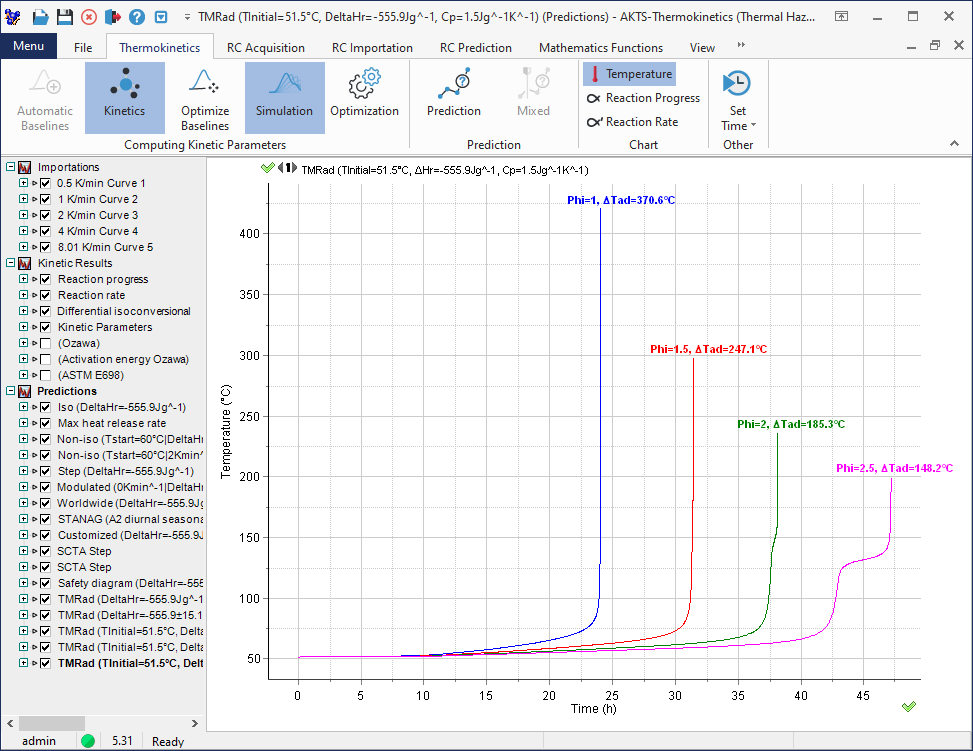Image resolution: width=973 pixels, height=751 pixels.
Task: Switch to the RC Acquisition tab
Action: [x=265, y=47]
